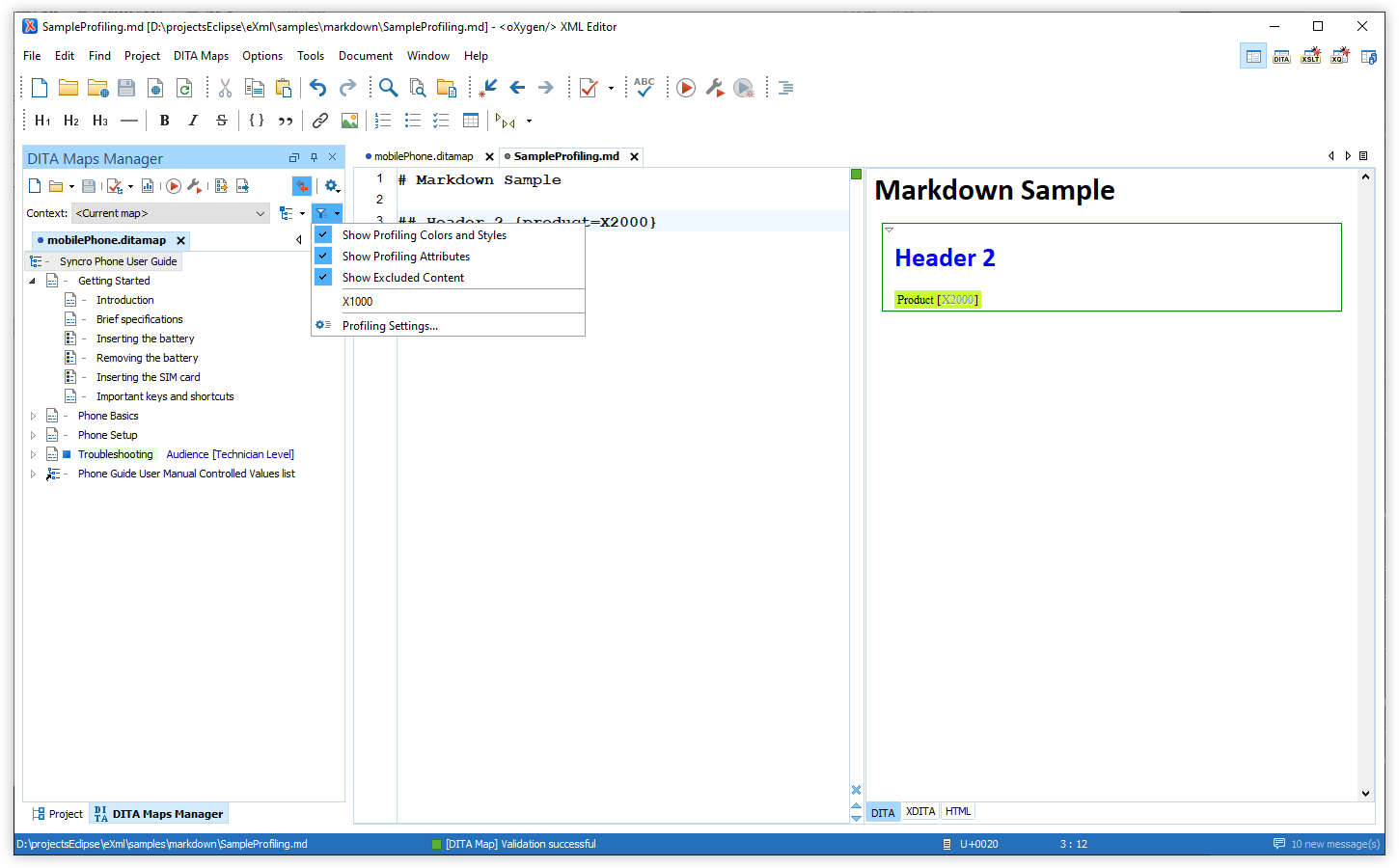
Task: Open validate dropdown arrow in main toolbar
Action: point(611,89)
